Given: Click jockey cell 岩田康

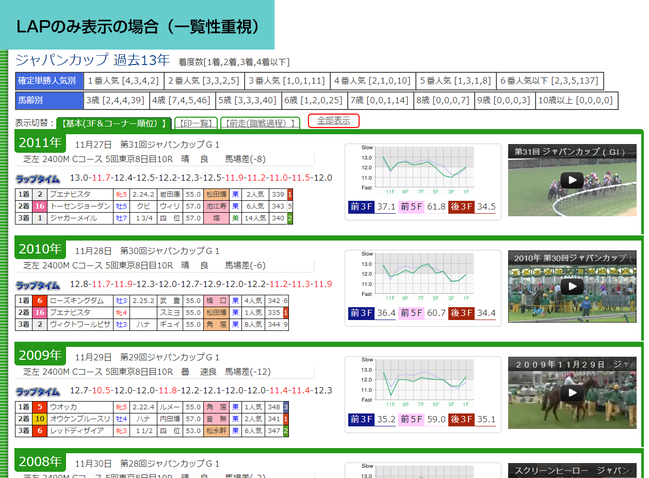Looking at the screenshot, I should [x=170, y=194].
